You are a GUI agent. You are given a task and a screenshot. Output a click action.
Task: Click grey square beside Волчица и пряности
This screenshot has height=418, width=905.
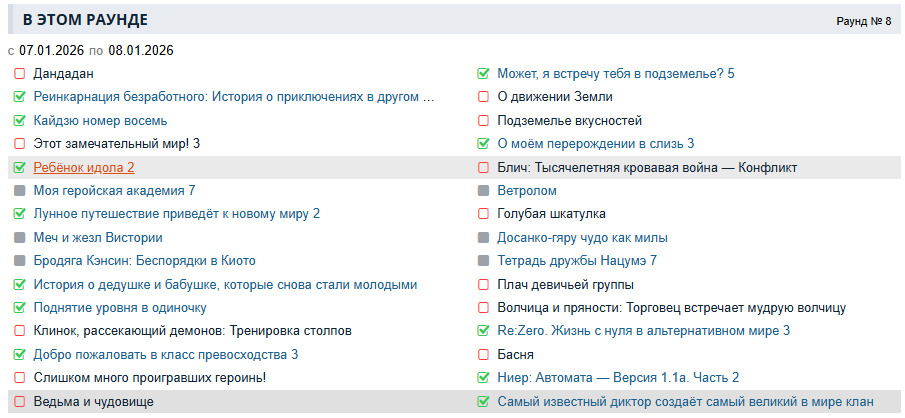tap(484, 308)
